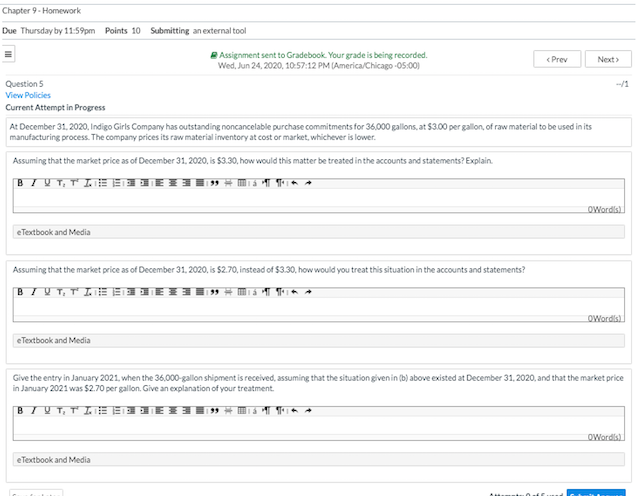Click the 'Due Thursday by 11:59pm' text
The width and height of the screenshot is (636, 496).
pyautogui.click(x=49, y=31)
